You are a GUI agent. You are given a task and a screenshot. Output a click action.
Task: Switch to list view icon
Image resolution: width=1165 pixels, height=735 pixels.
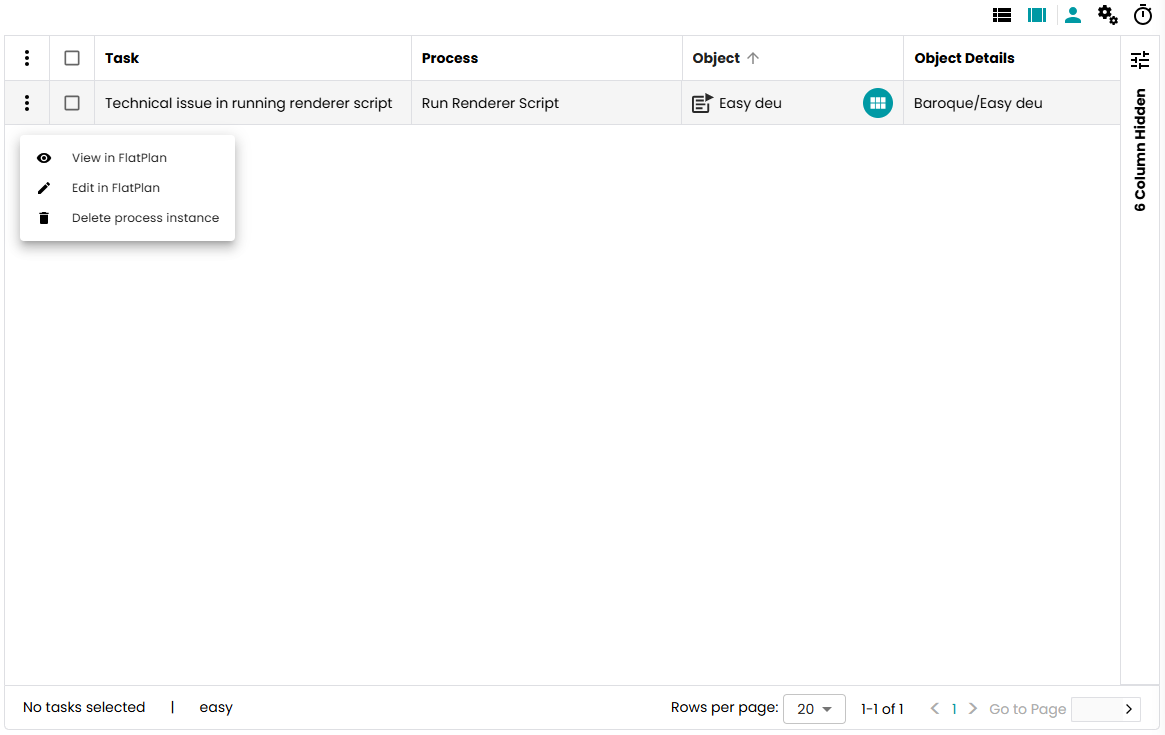pyautogui.click(x=1002, y=15)
